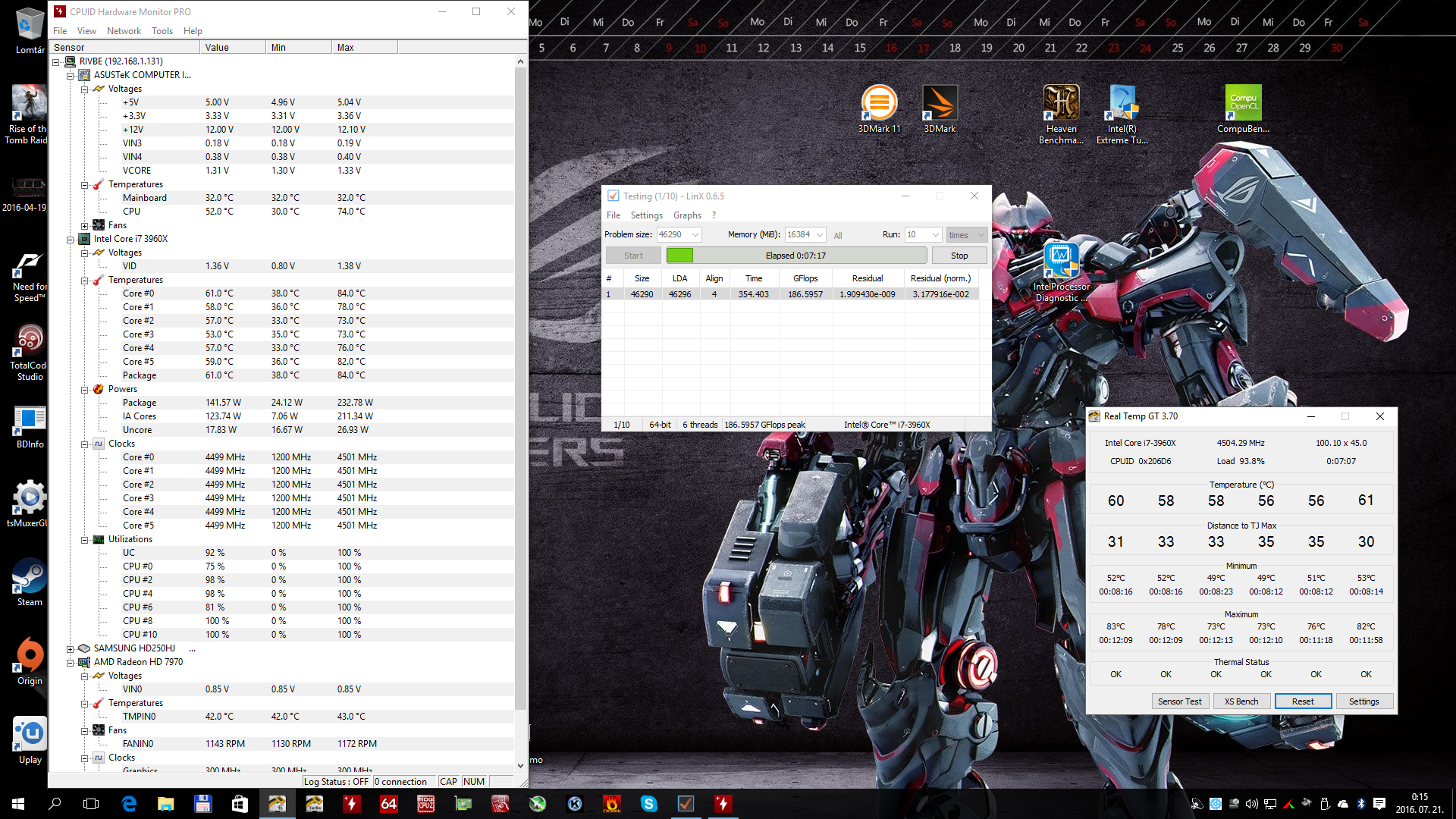
Task: Collapse the Intel Core i7 3960X node
Action: (x=71, y=240)
